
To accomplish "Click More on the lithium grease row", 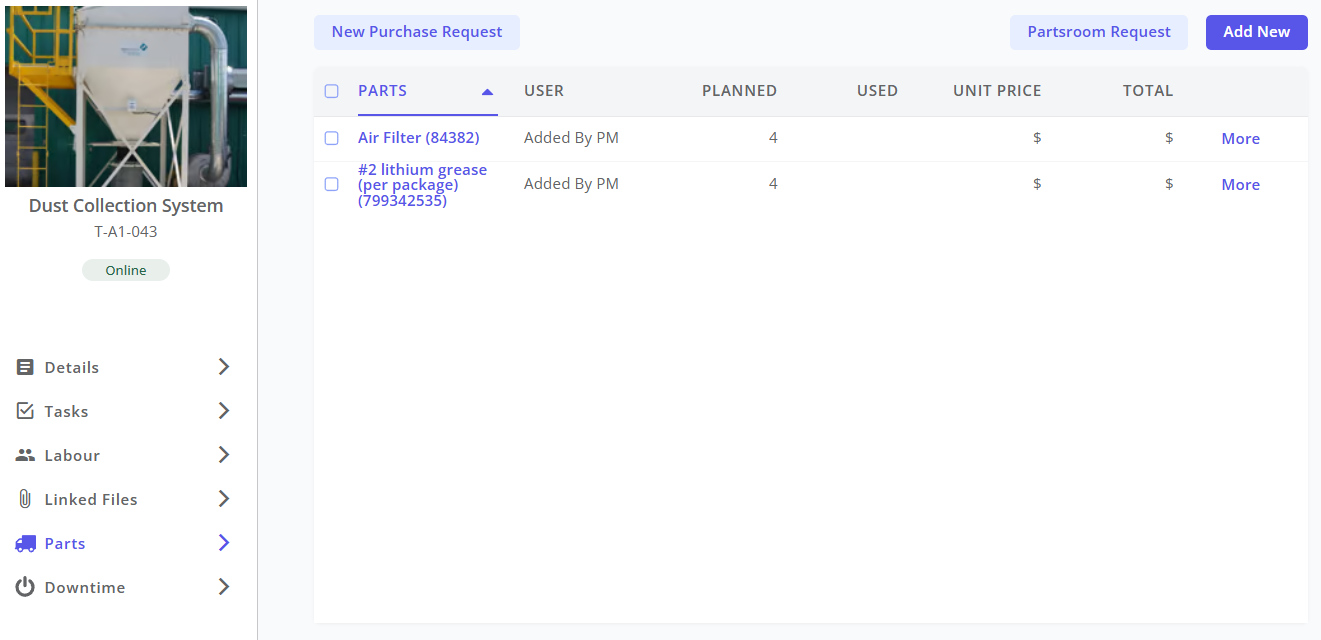I will 1240,185.
